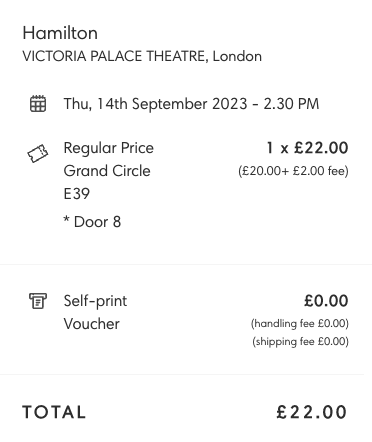Click the seat number E39
The height and width of the screenshot is (442, 372).
(x=77, y=194)
